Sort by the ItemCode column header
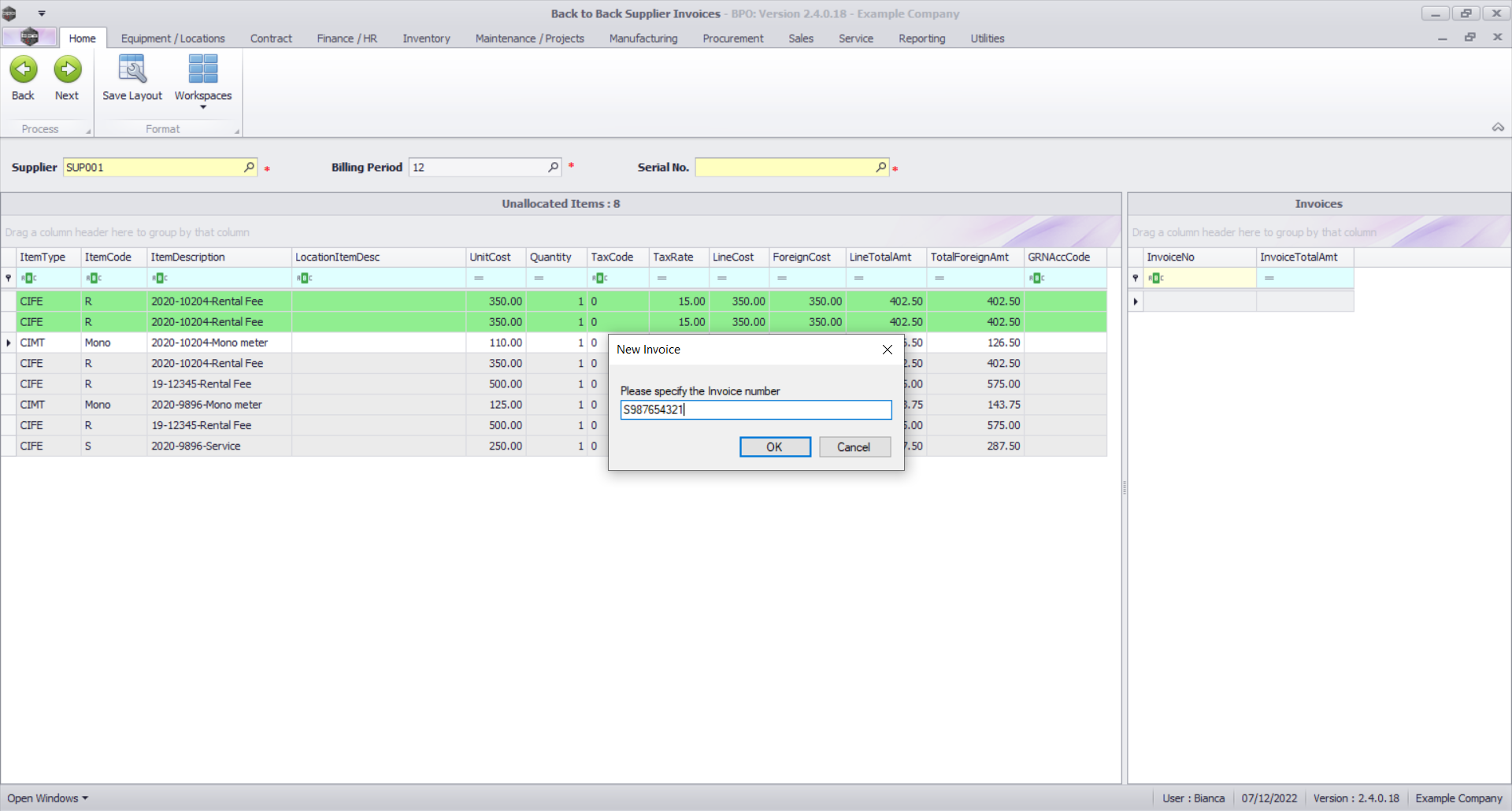Screen dimensions: 1512x811 pos(113,257)
